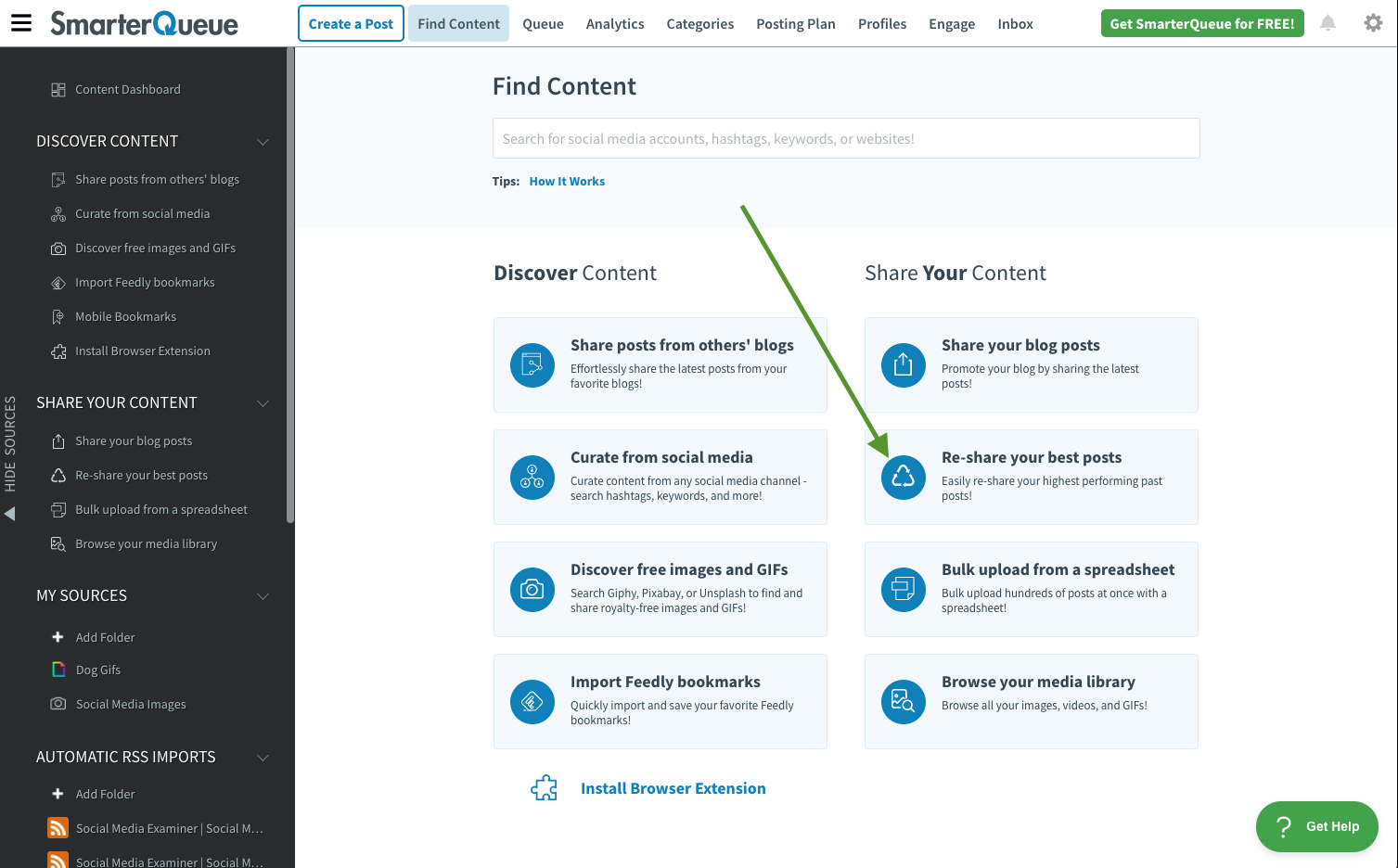Click the first Social Media Examiner RSS icon
Screen dimensions: 1398x868
point(58,828)
